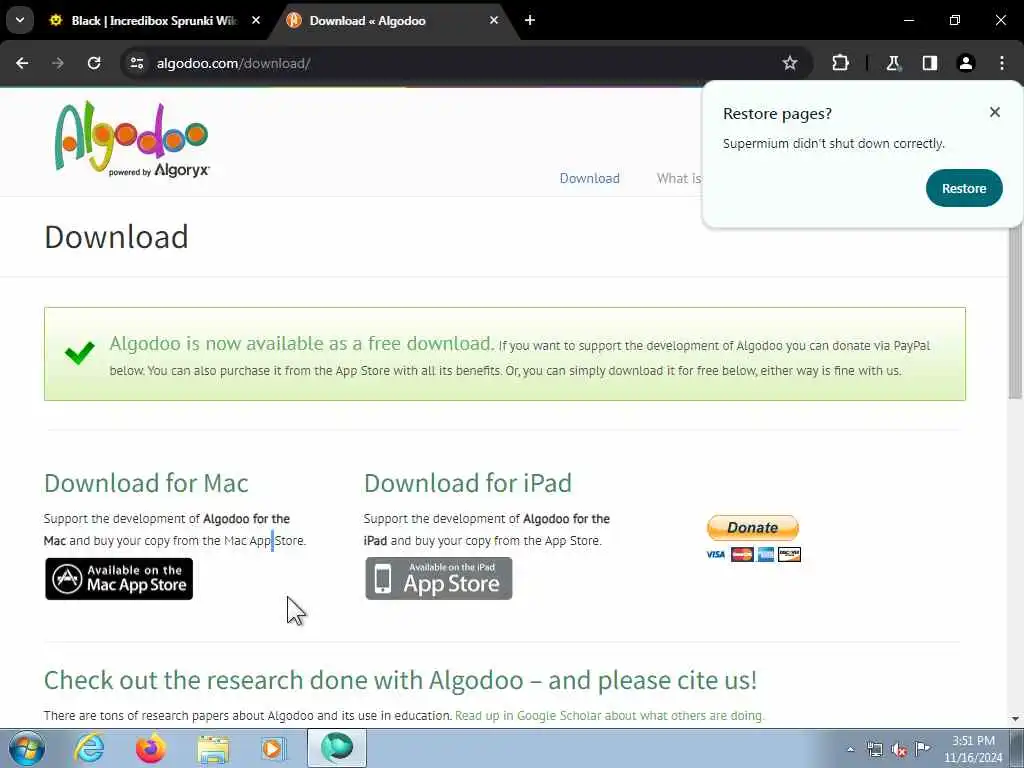Close the Incredibox Sprunki Wiki tab
Image resolution: width=1024 pixels, height=768 pixels.
click(x=256, y=21)
